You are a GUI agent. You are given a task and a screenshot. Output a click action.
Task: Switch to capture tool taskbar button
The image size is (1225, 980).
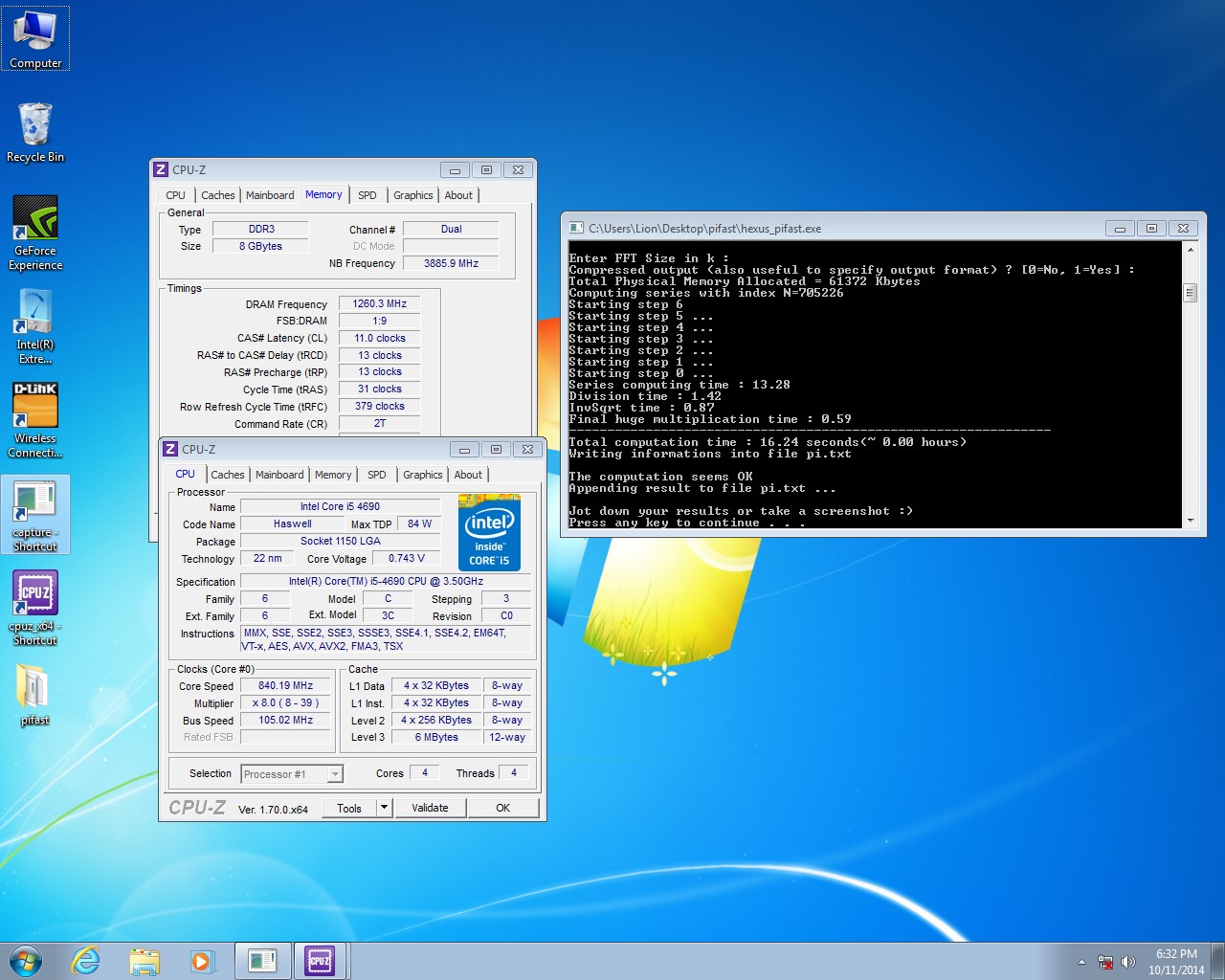(x=262, y=961)
